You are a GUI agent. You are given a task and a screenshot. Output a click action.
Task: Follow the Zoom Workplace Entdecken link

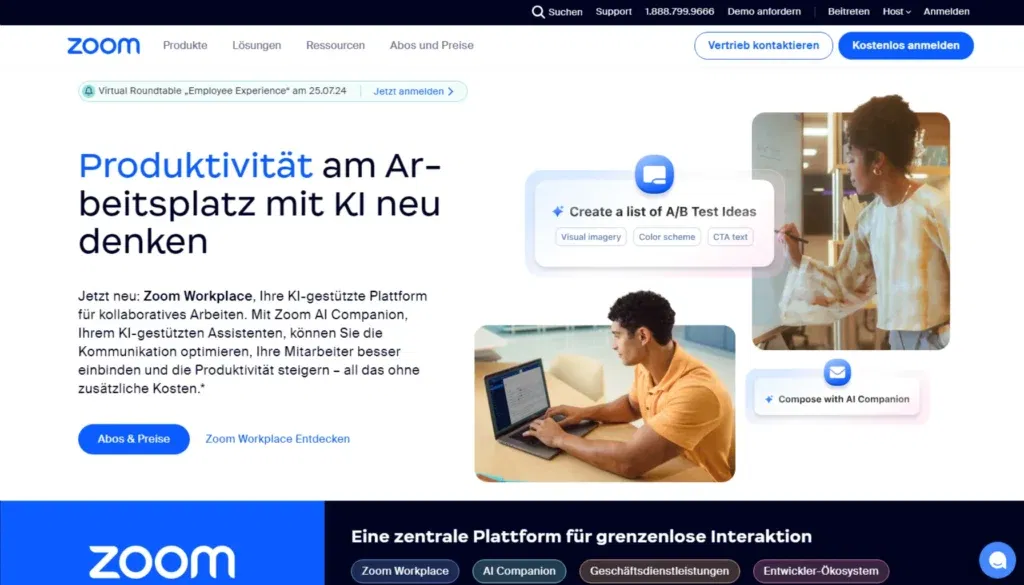coord(277,438)
